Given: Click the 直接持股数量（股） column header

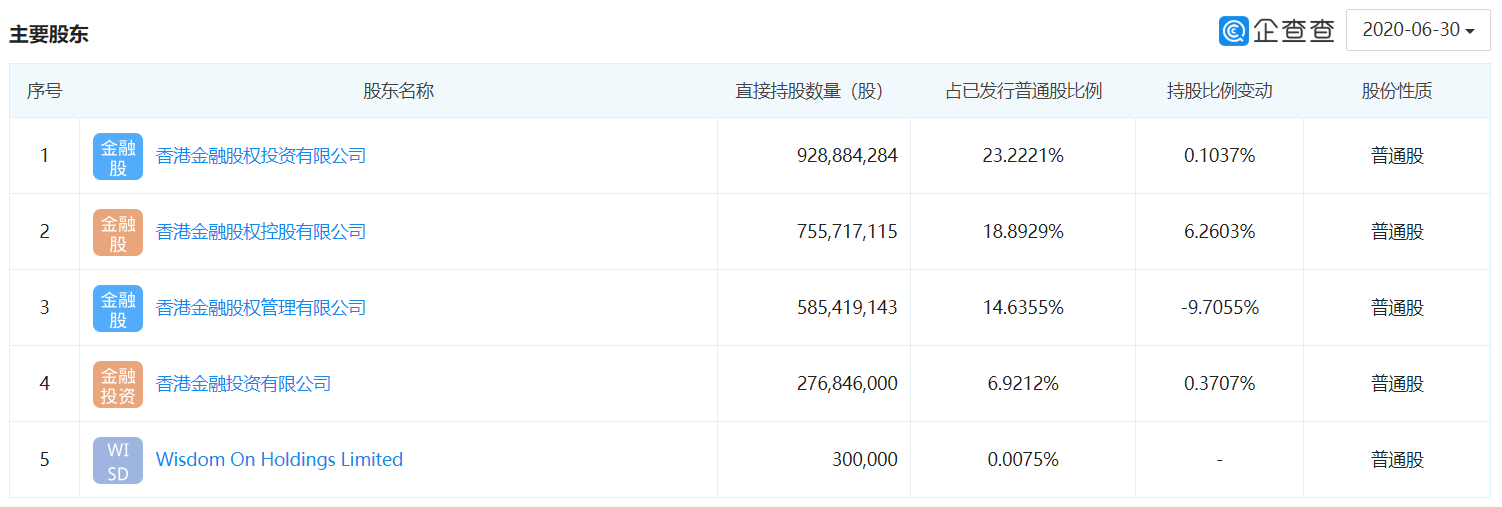Looking at the screenshot, I should [x=810, y=91].
